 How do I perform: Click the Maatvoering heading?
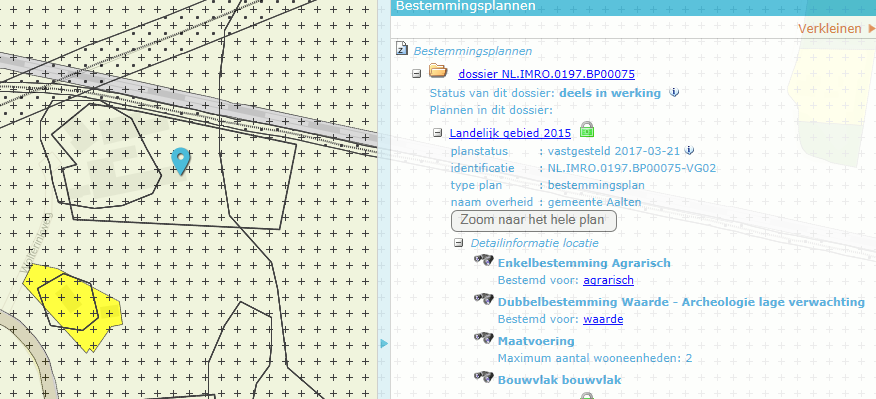coord(536,341)
